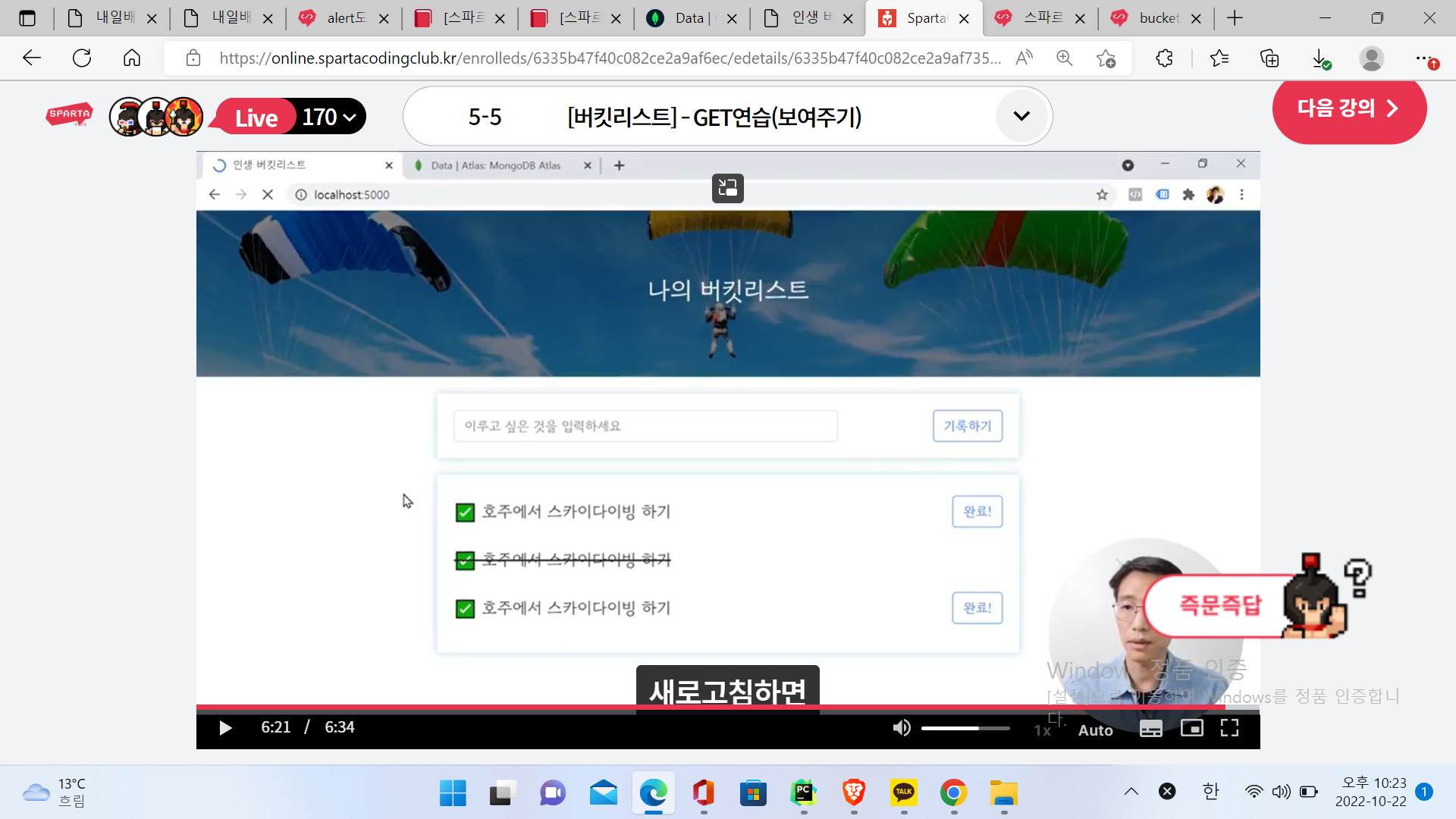This screenshot has width=1456, height=819.
Task: Open Collections icon in Edge toolbar
Action: click(x=1269, y=58)
